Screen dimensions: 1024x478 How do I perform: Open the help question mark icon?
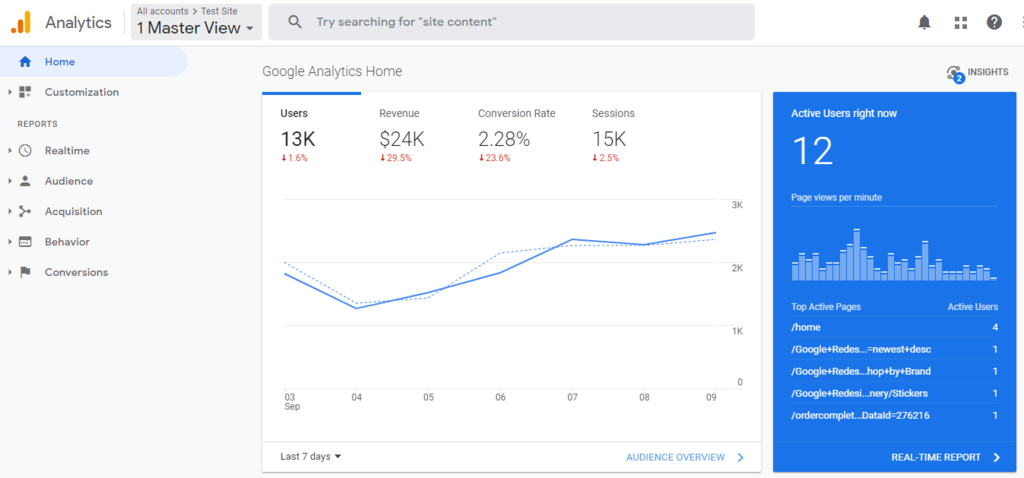(994, 22)
